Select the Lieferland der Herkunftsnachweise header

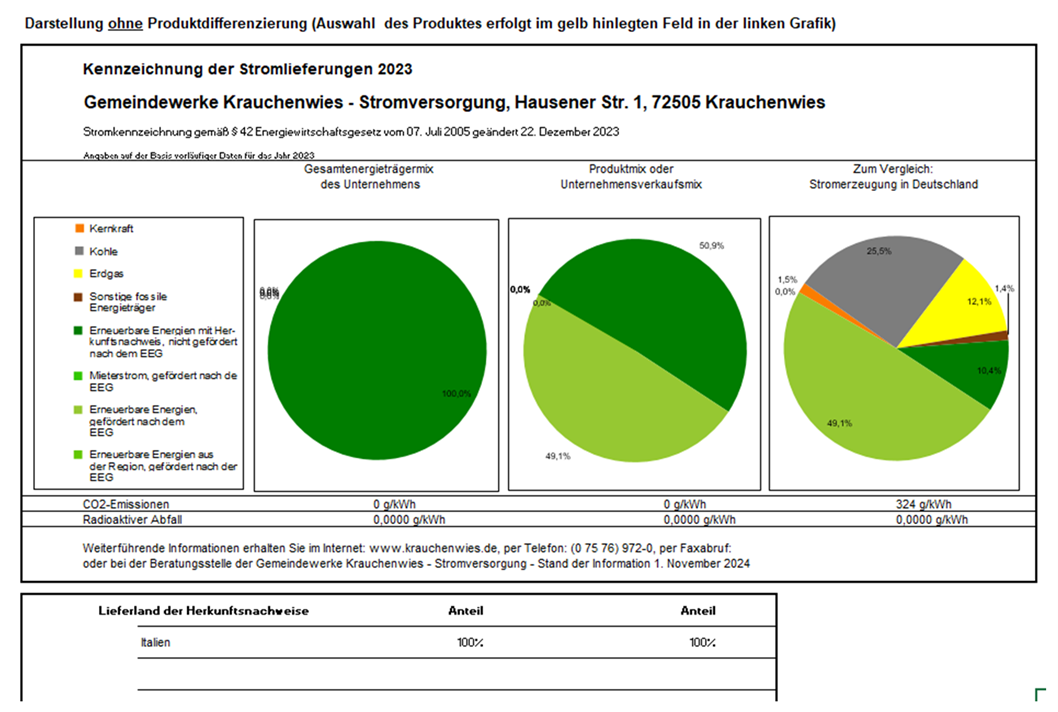[x=203, y=610]
